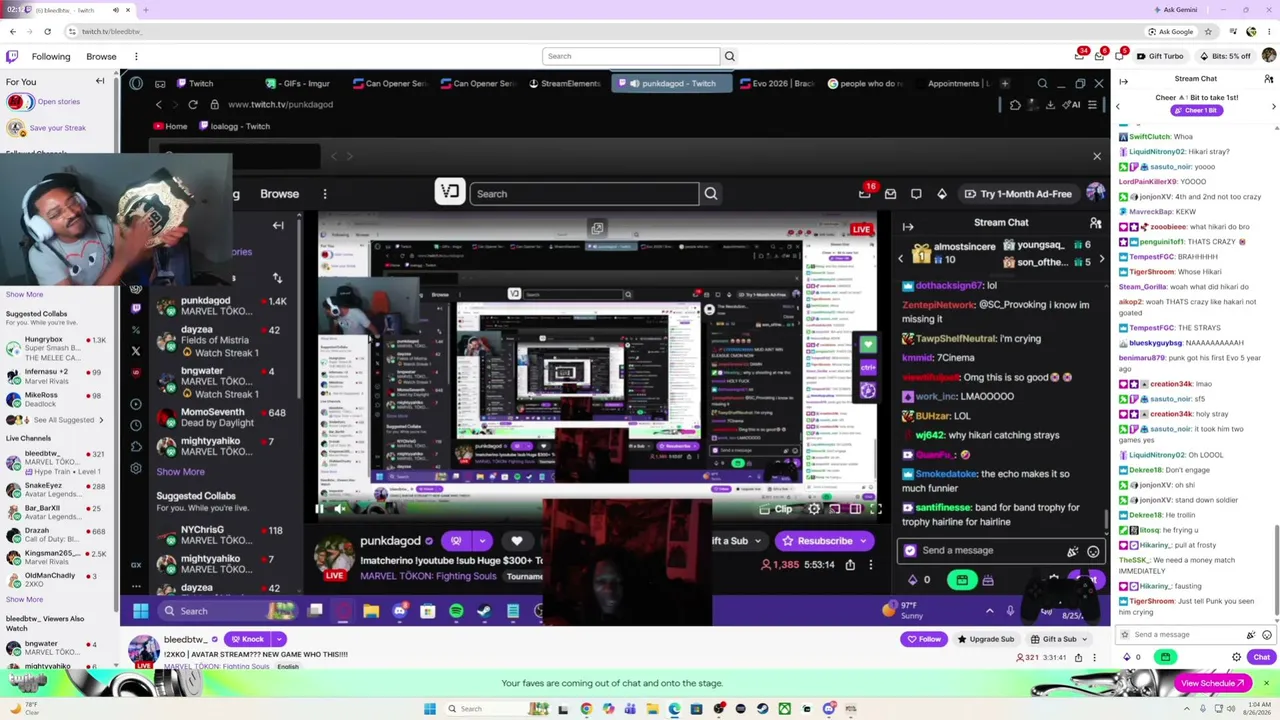The image size is (1280, 720).
Task: Open Following in Chrome's Twitch navigation
Action: (x=51, y=56)
